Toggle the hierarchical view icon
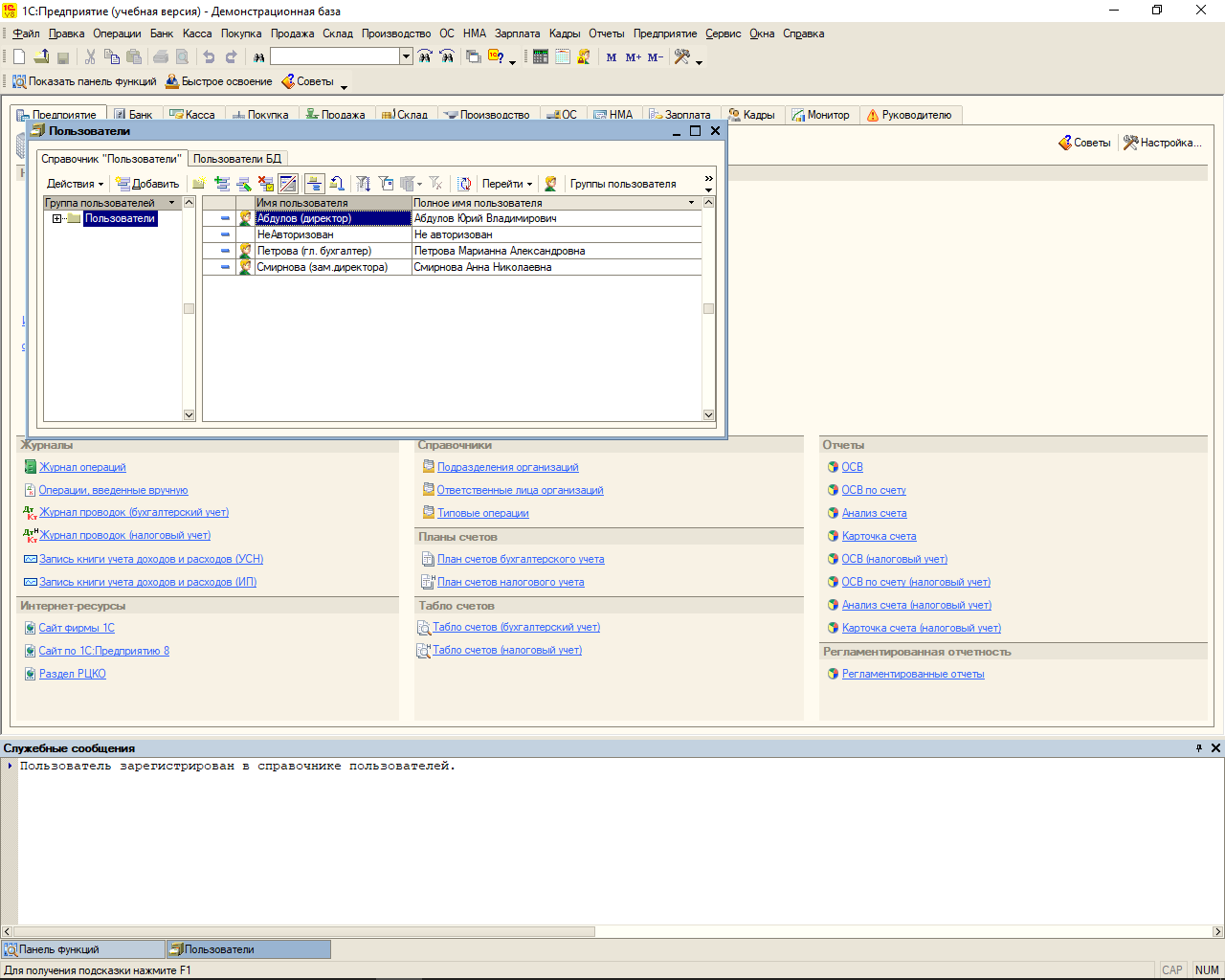Viewport: 1225px width, 980px height. (314, 184)
